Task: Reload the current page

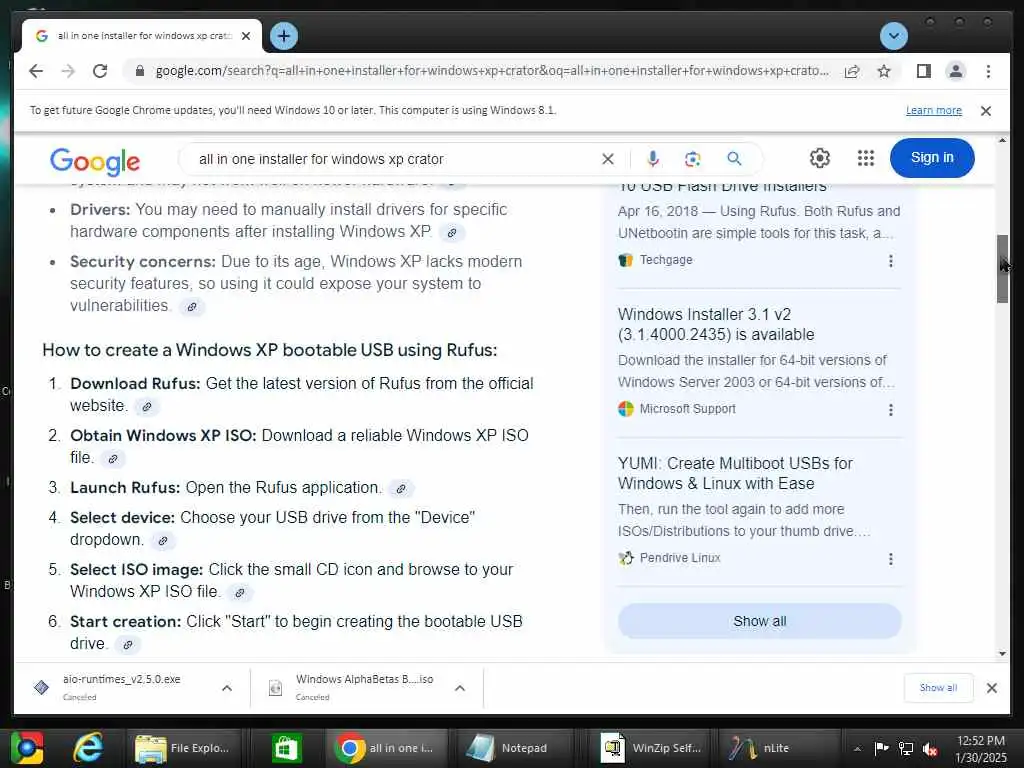Action: [100, 71]
